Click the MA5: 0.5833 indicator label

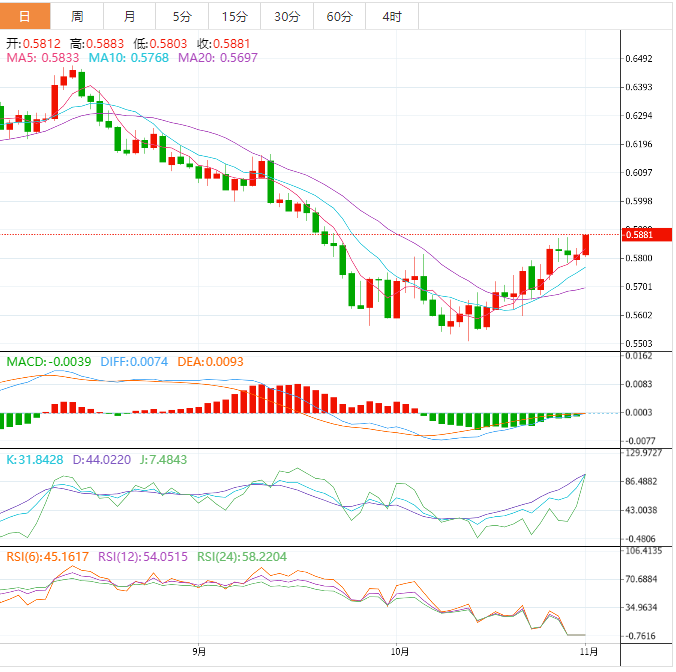pos(43,58)
